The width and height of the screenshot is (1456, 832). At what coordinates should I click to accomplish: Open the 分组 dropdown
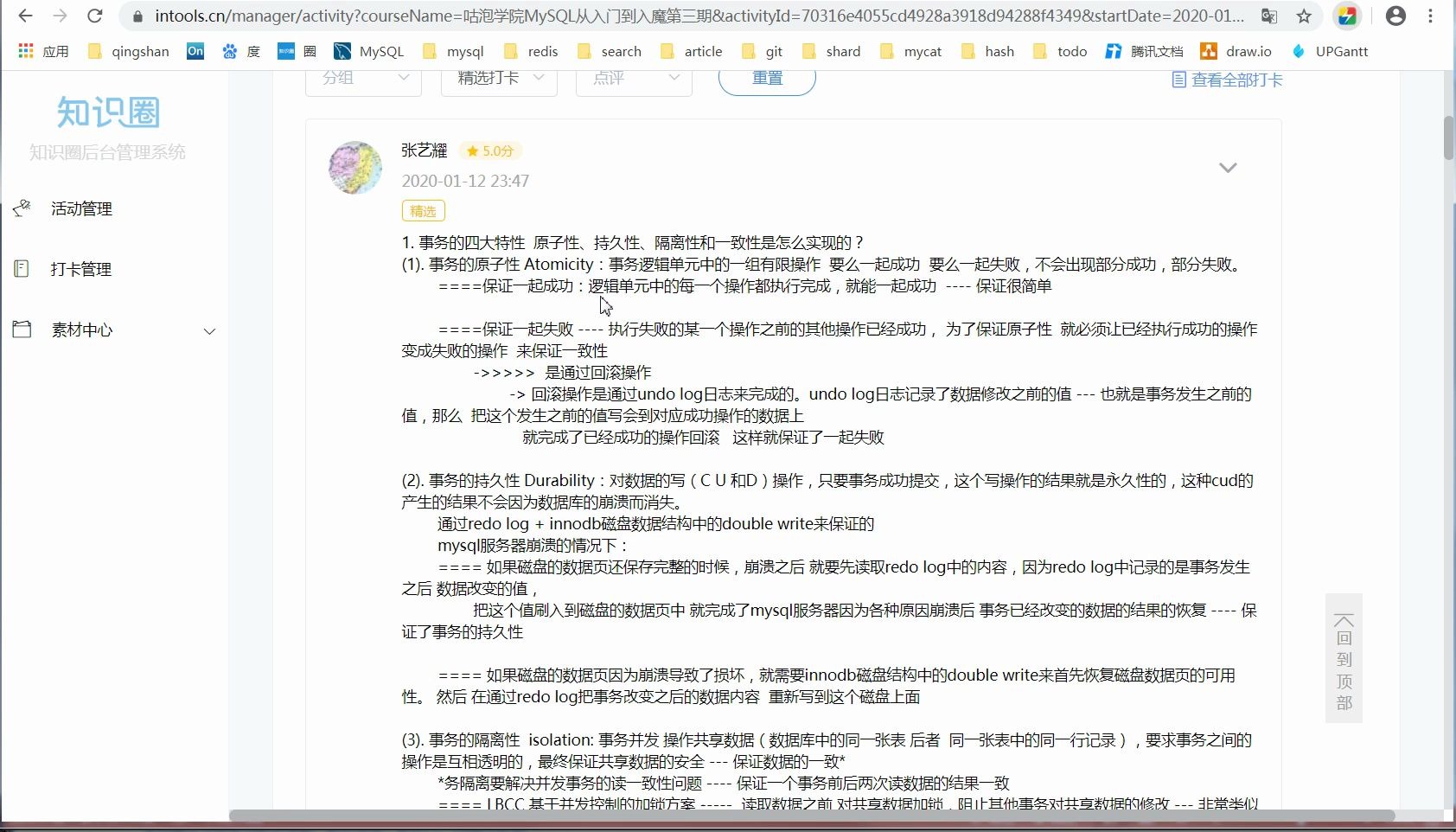click(362, 78)
